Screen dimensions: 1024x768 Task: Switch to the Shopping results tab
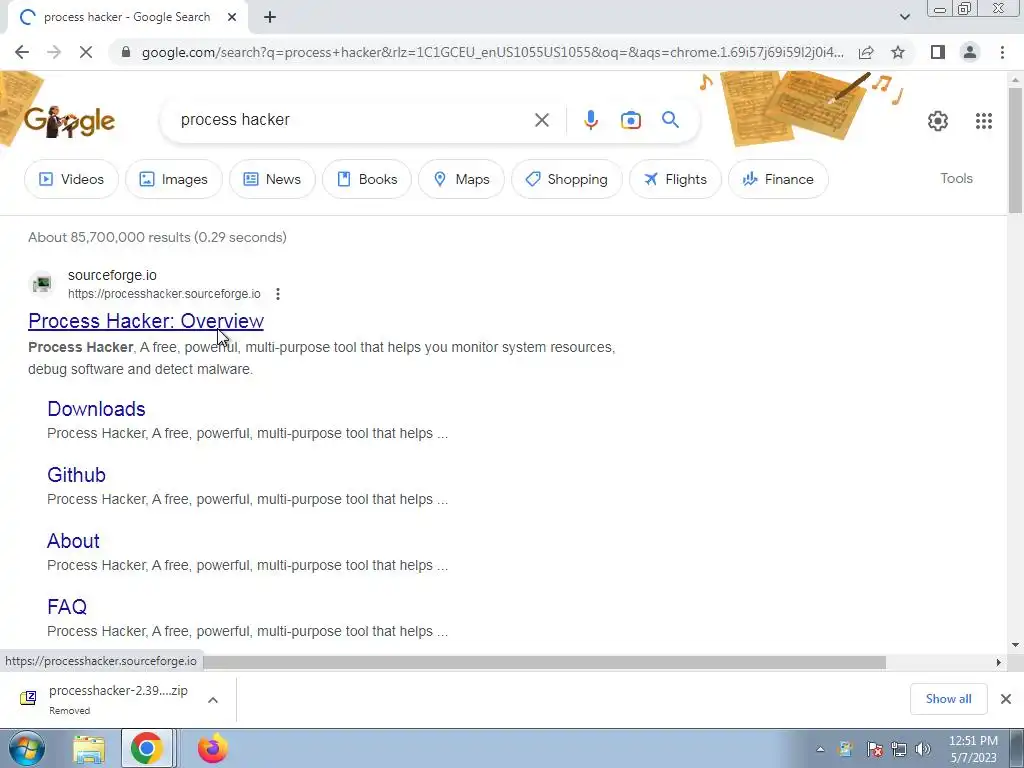567,179
